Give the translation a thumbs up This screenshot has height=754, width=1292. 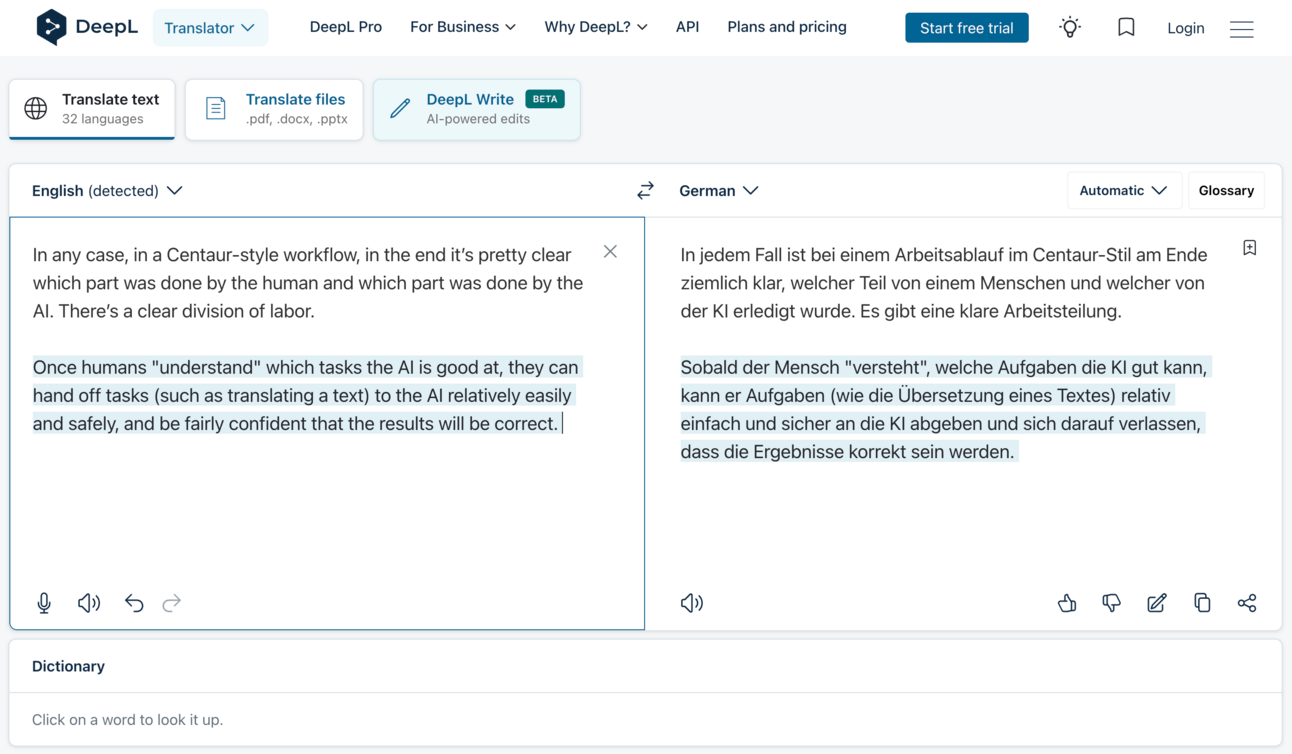(1067, 603)
